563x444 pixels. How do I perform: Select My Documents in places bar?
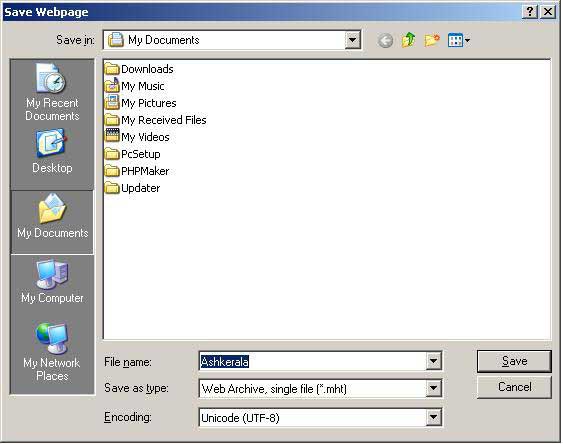[x=52, y=217]
